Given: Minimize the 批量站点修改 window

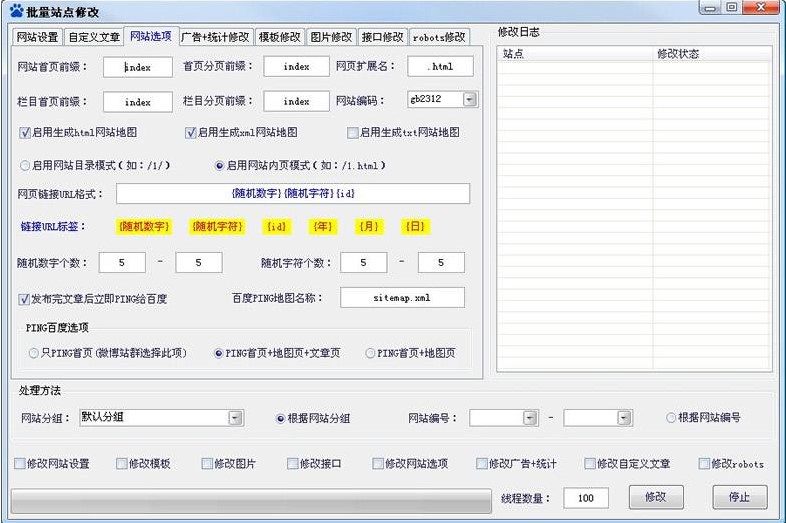Looking at the screenshot, I should click(709, 8).
